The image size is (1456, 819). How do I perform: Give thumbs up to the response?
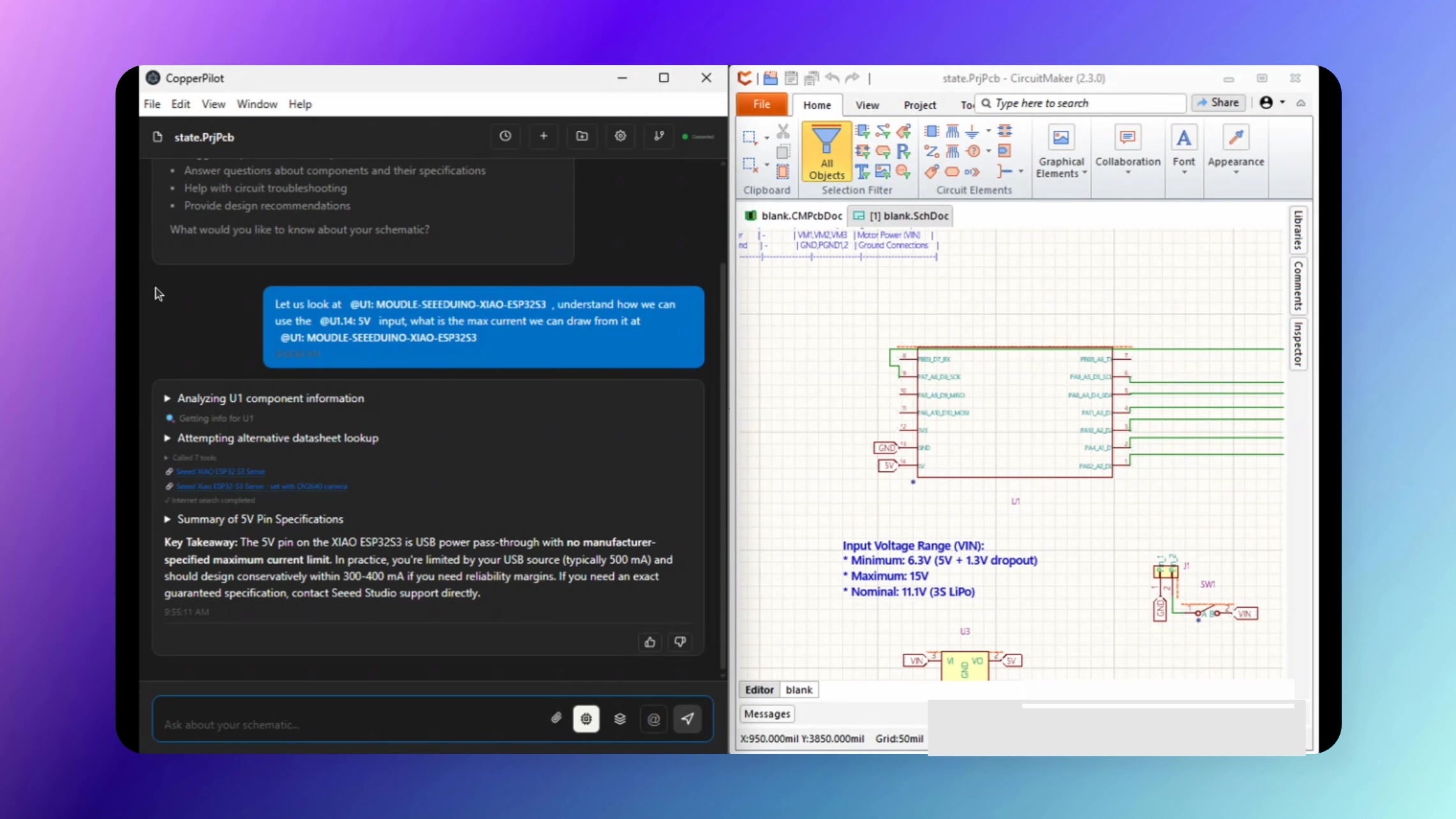(650, 642)
